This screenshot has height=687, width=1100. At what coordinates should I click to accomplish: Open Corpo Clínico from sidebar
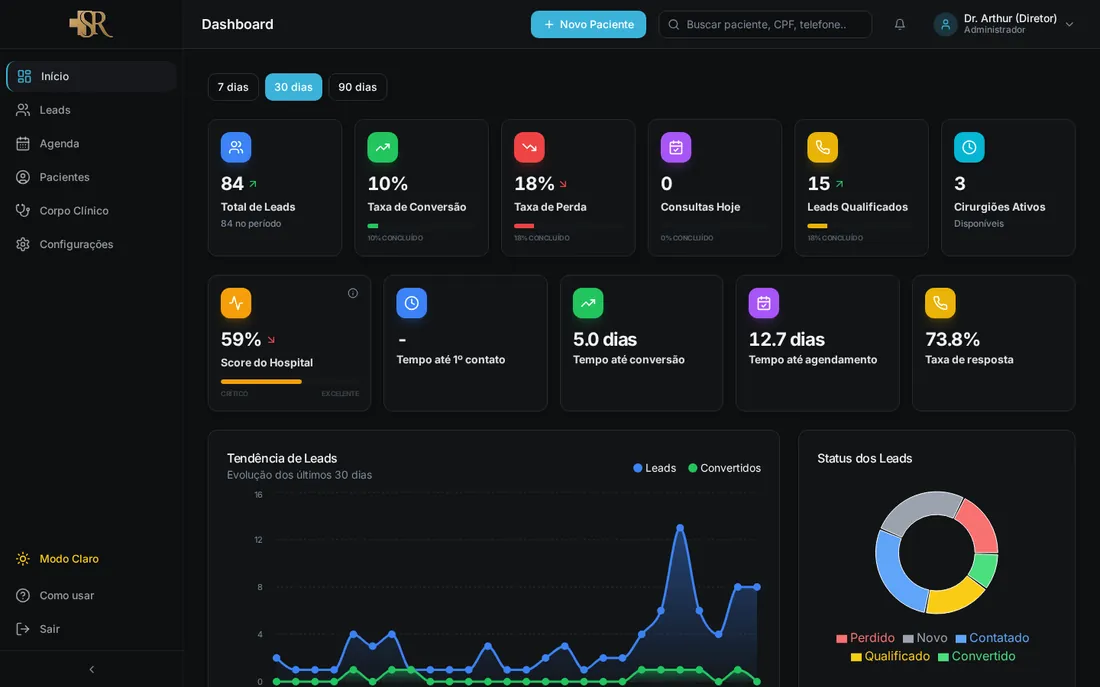[91, 211]
